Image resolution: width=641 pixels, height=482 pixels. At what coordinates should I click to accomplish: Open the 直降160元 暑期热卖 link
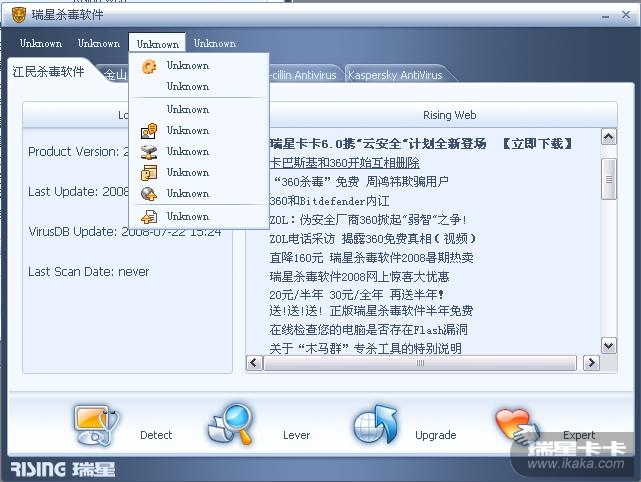coord(371,258)
